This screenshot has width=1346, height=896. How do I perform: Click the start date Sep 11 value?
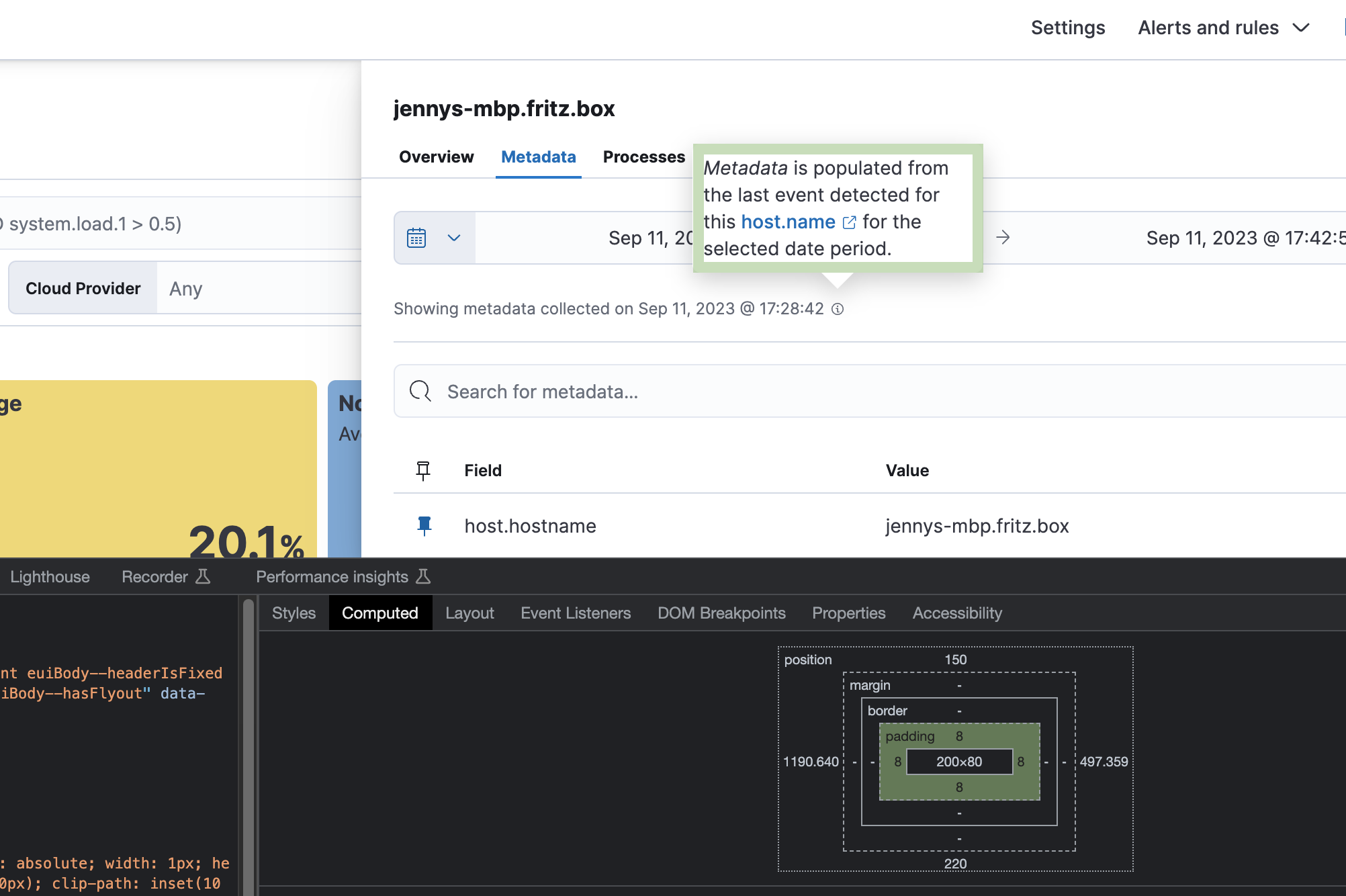[651, 238]
